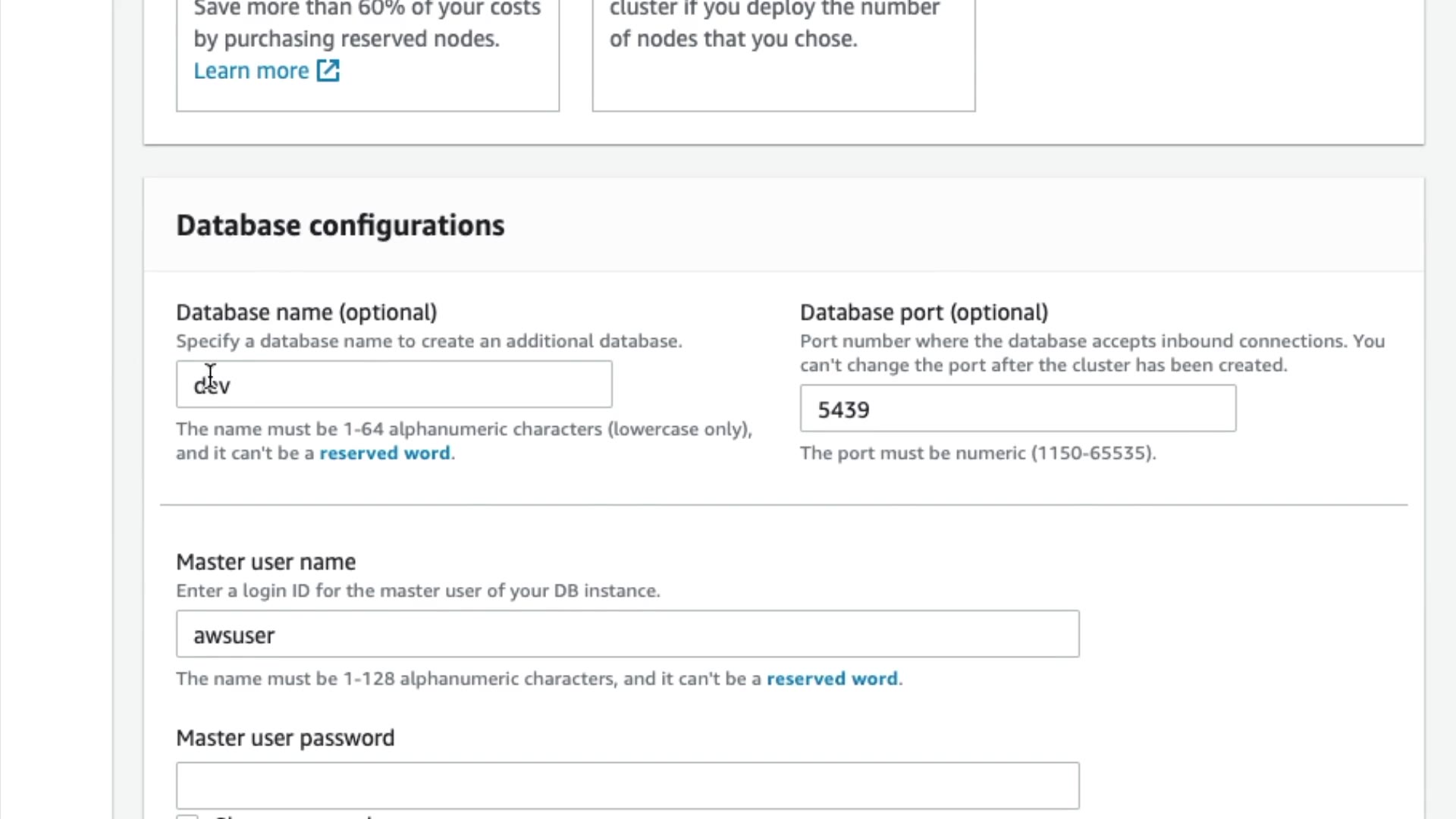
Task: Click the Database name field containing dev
Action: (394, 384)
